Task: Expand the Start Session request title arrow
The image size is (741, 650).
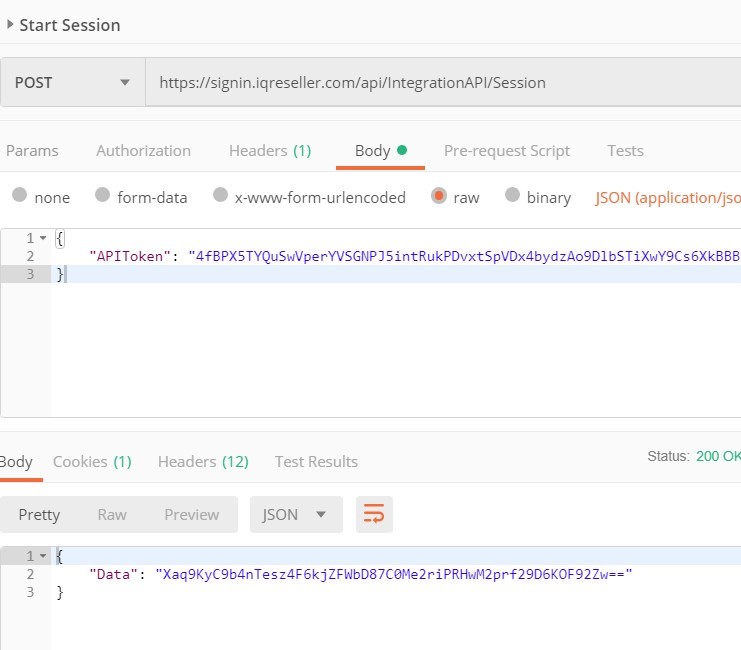Action: (10, 25)
